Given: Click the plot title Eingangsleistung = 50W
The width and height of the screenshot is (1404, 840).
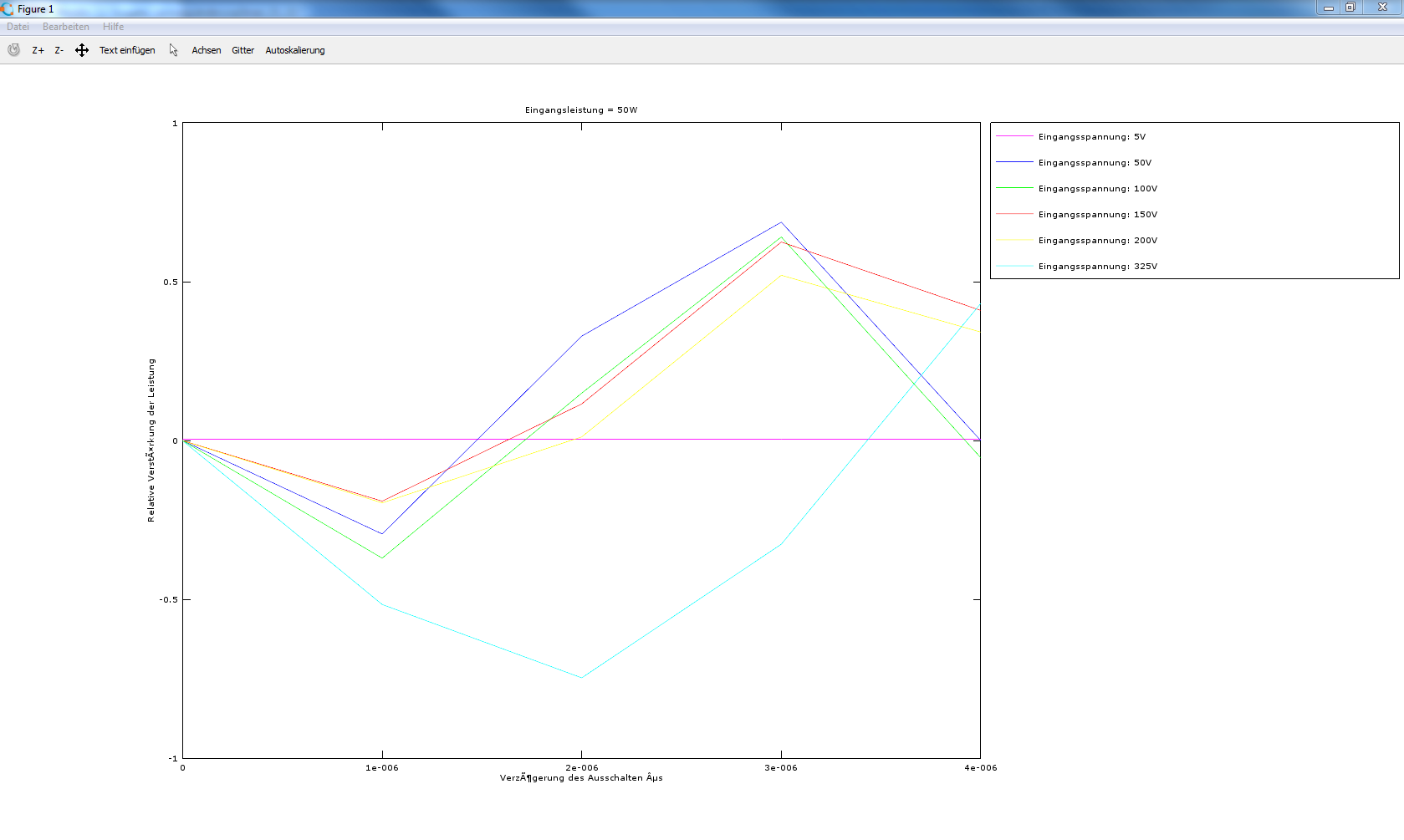Looking at the screenshot, I should 581,109.
